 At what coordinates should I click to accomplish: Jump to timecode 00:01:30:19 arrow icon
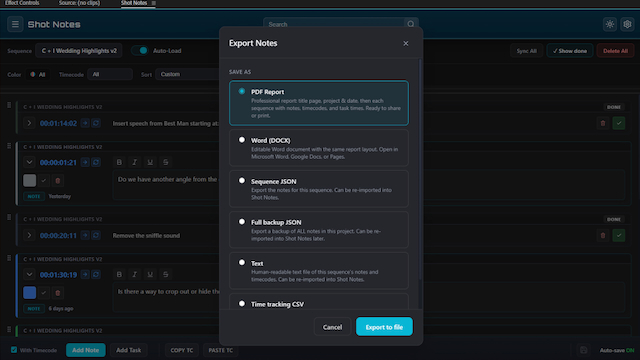click(x=85, y=275)
